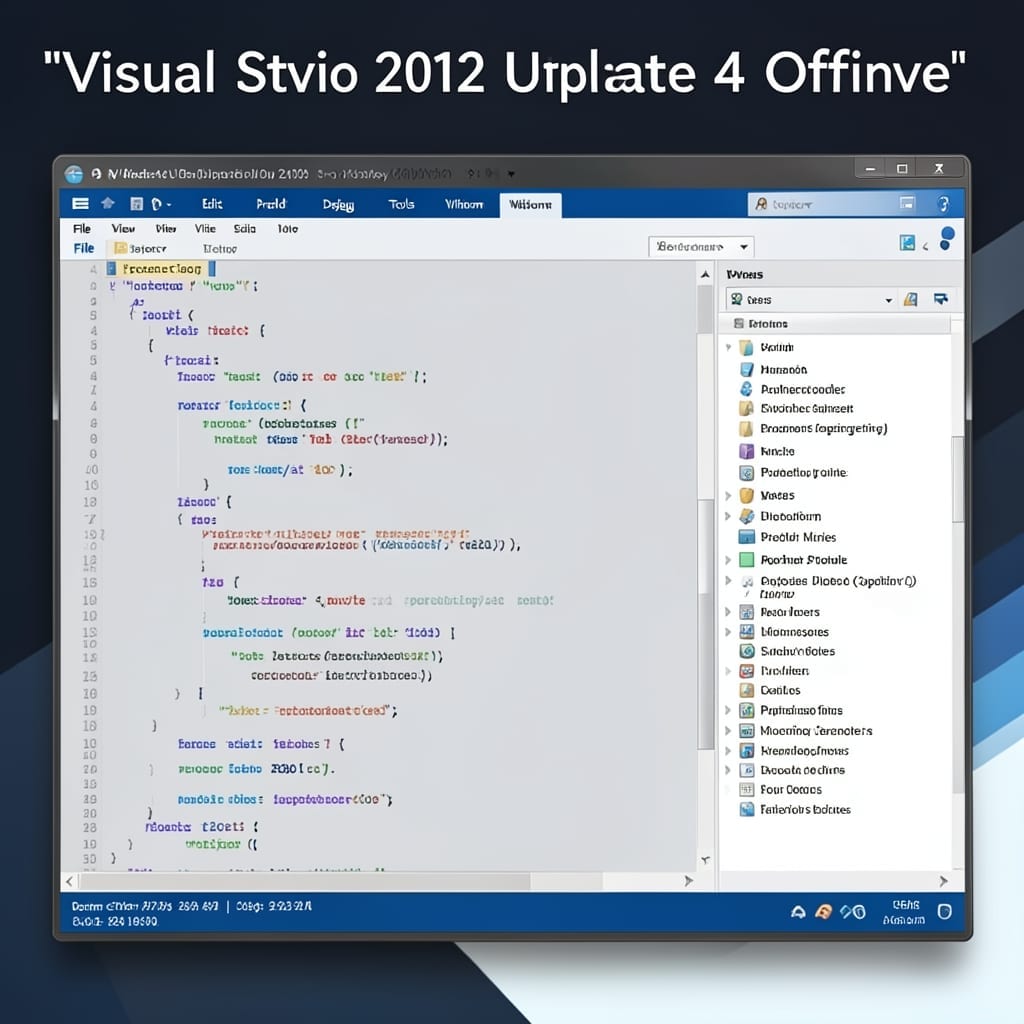Select the active Wiilsonn ribbon tab
Viewport: 1024px width, 1024px height.
click(530, 204)
